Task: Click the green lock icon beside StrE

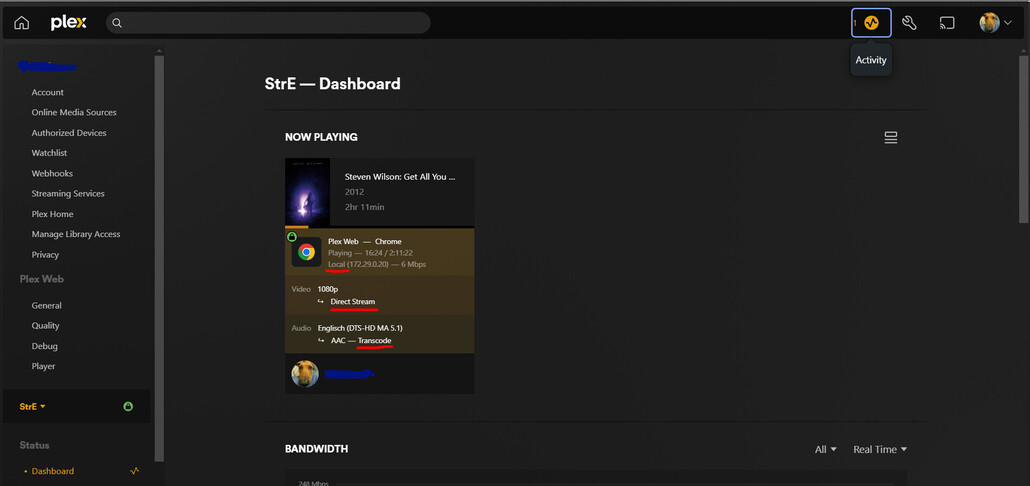Action: click(x=128, y=407)
